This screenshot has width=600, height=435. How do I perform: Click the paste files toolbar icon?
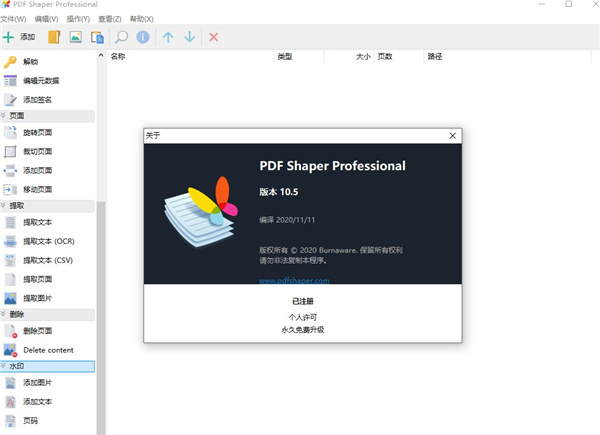[x=97, y=37]
